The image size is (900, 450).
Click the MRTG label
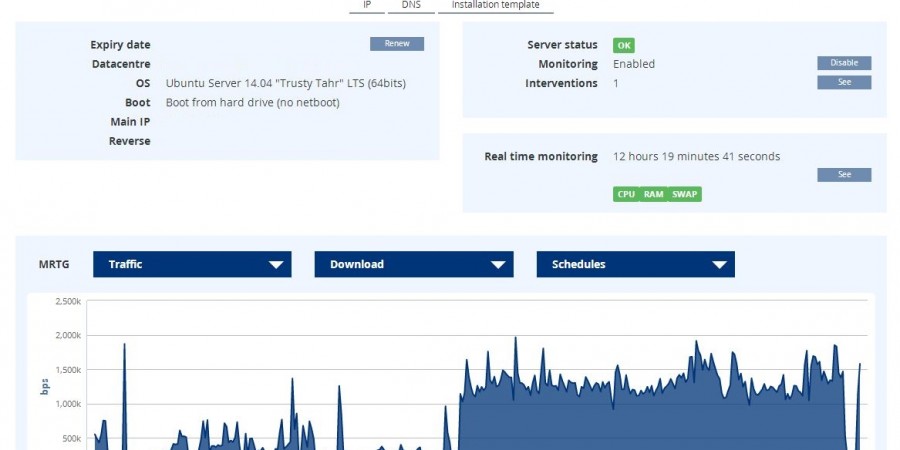point(54,264)
